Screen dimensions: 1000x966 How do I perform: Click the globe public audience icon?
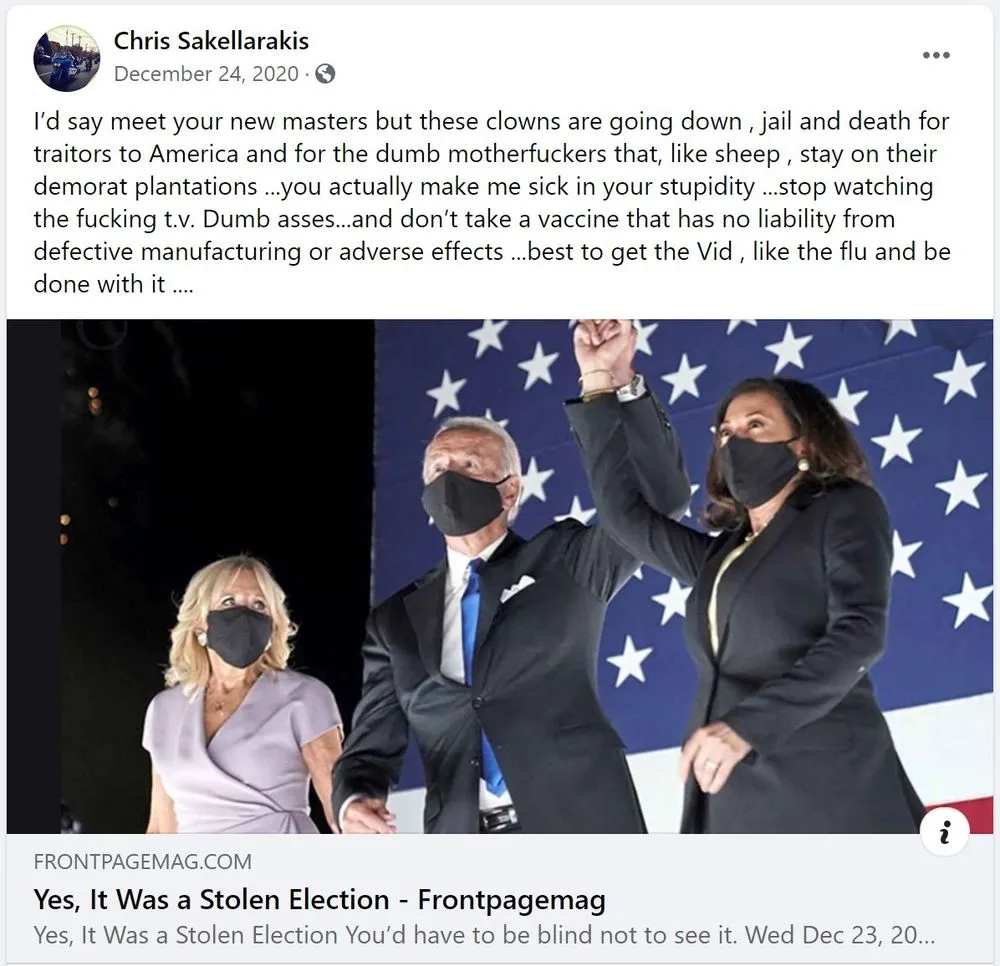click(325, 74)
